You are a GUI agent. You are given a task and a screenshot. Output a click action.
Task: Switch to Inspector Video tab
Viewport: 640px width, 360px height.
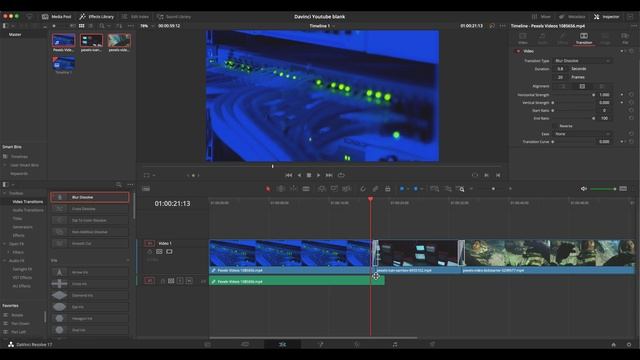click(523, 38)
